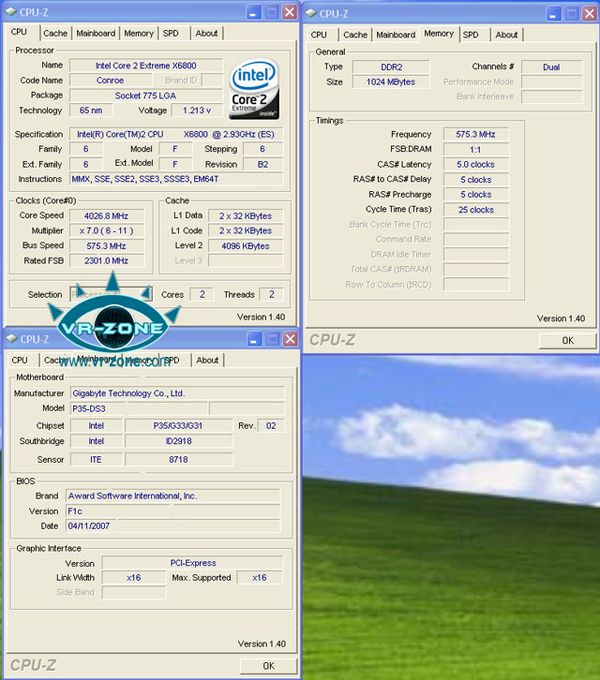The height and width of the screenshot is (680, 600).
Task: Click the CPU-Z title icon in Memory window
Action: pyautogui.click(x=311, y=13)
